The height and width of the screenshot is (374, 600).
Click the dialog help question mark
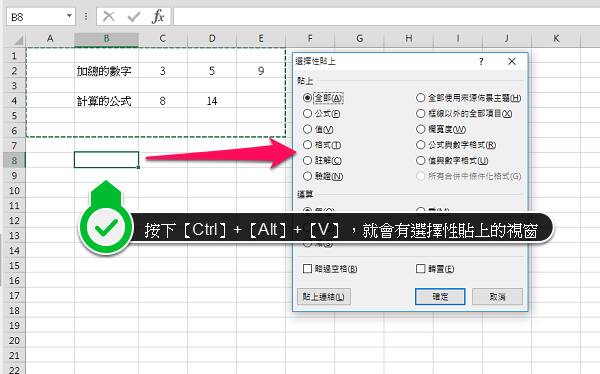coord(481,61)
